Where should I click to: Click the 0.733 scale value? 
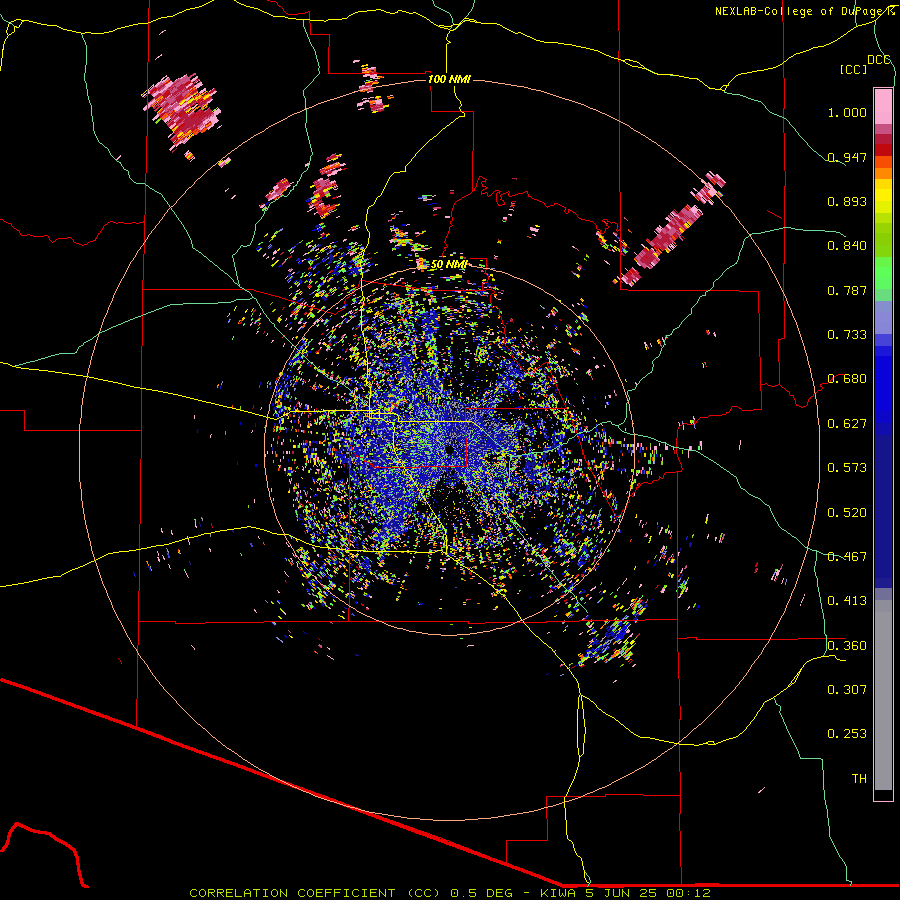[847, 335]
